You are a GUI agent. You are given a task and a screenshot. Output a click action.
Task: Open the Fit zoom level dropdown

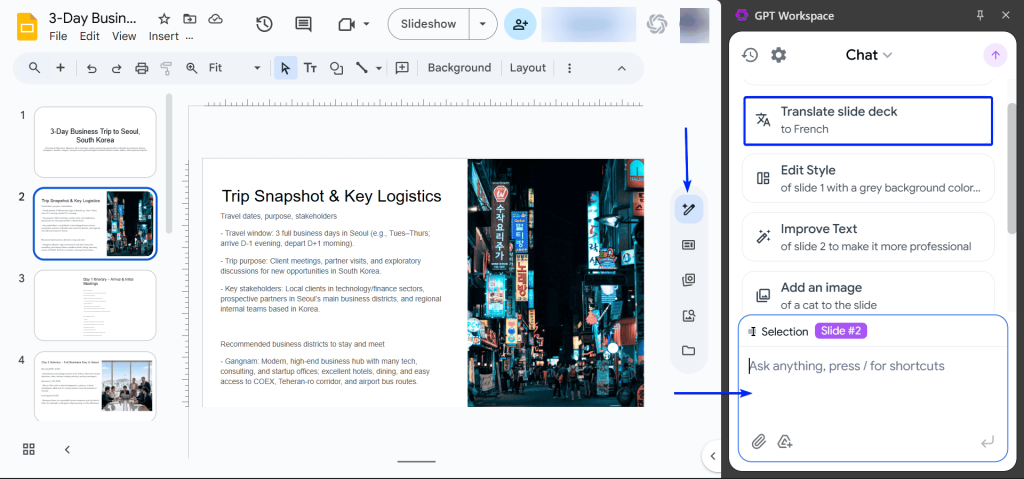click(x=235, y=68)
